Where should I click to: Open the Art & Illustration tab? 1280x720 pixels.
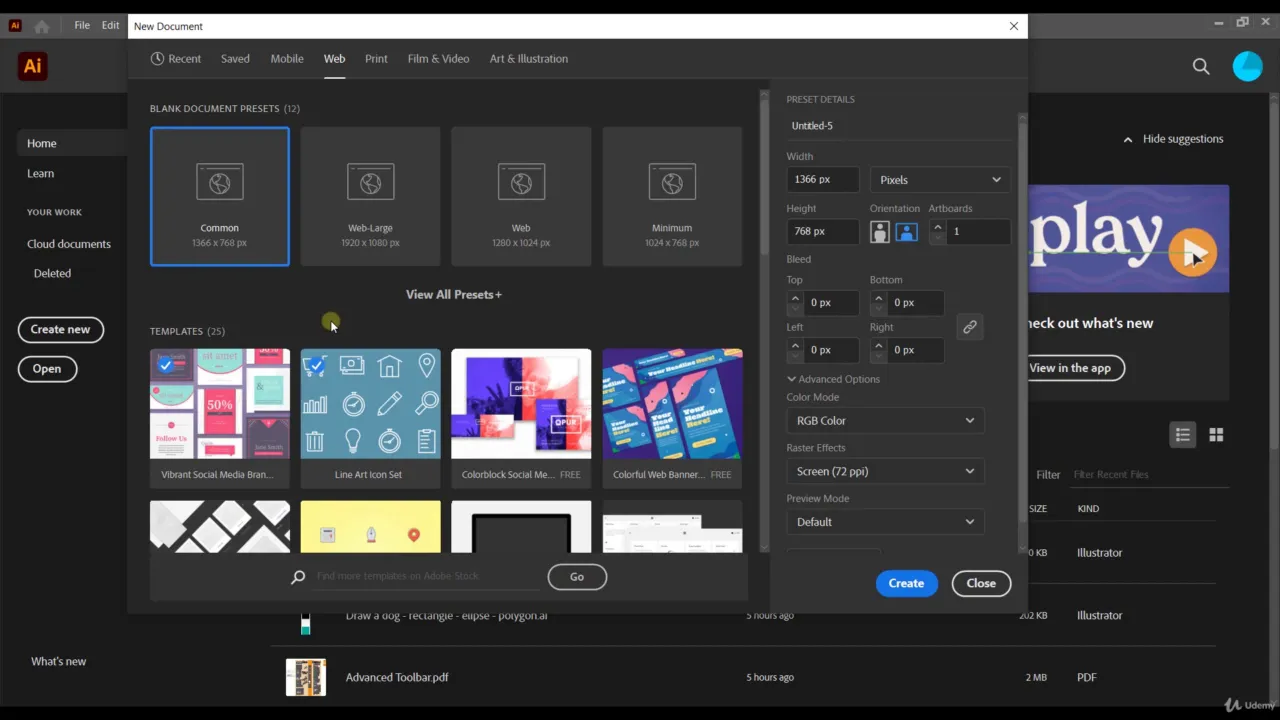click(528, 59)
